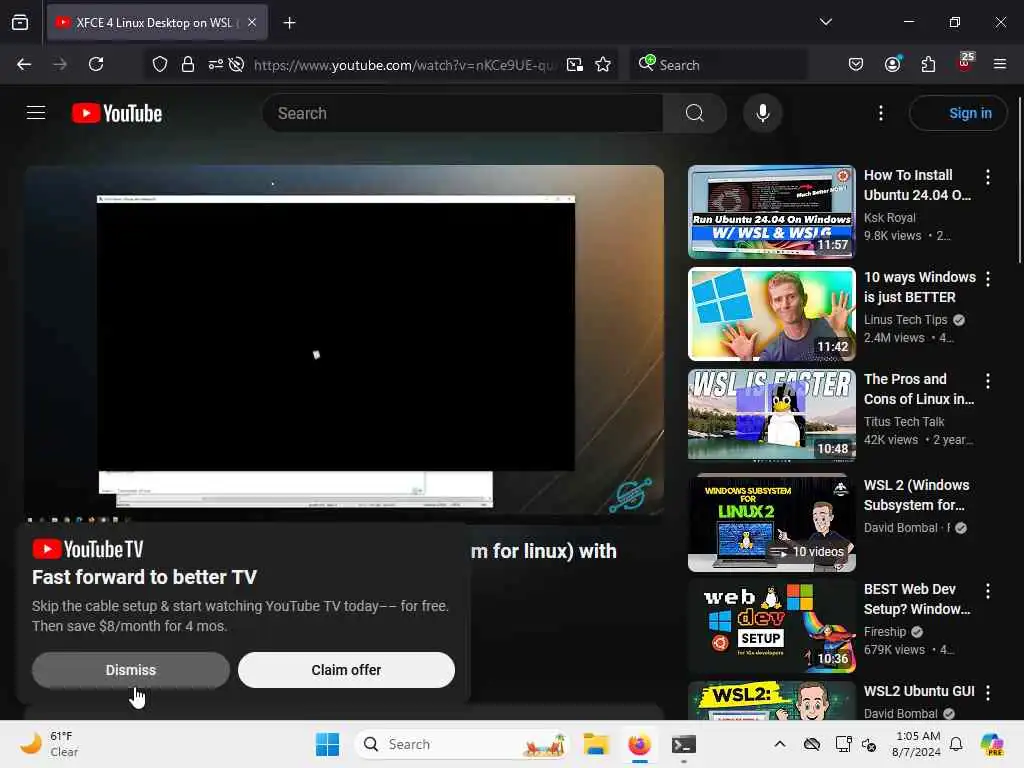Open the Fireship channel name

click(885, 632)
